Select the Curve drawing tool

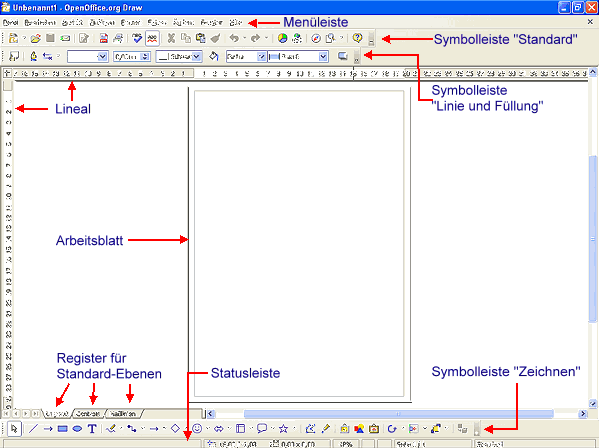pos(111,429)
